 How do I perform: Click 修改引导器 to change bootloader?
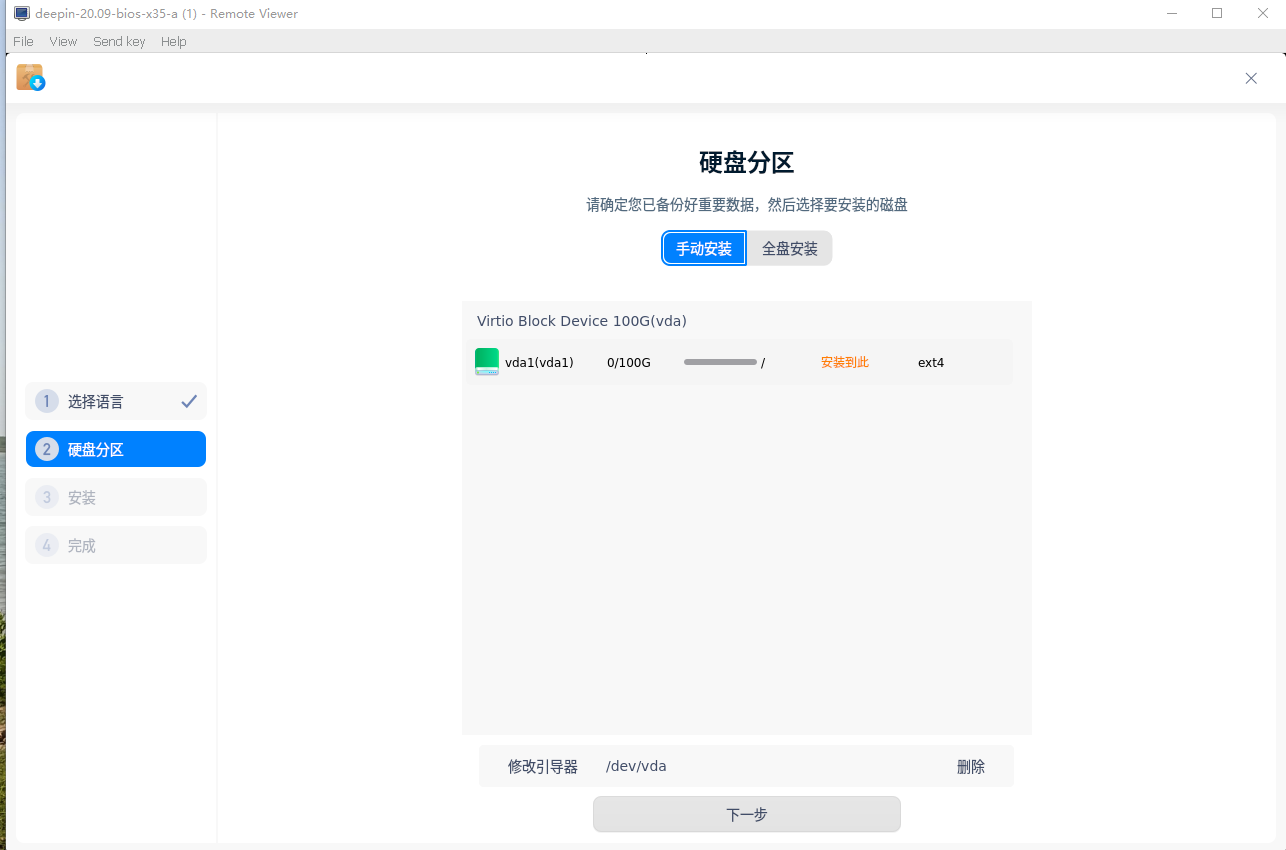(x=542, y=767)
